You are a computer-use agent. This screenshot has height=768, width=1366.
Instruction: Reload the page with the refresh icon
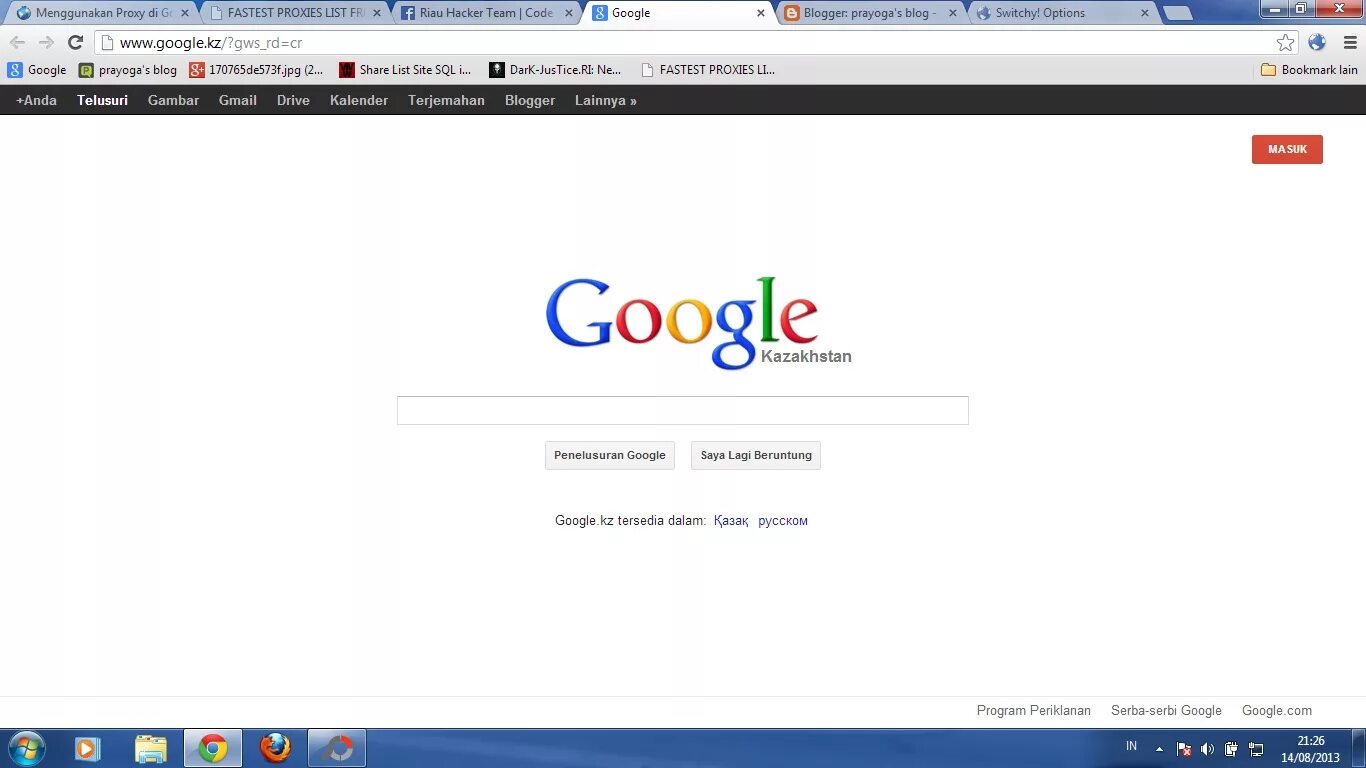click(x=75, y=42)
